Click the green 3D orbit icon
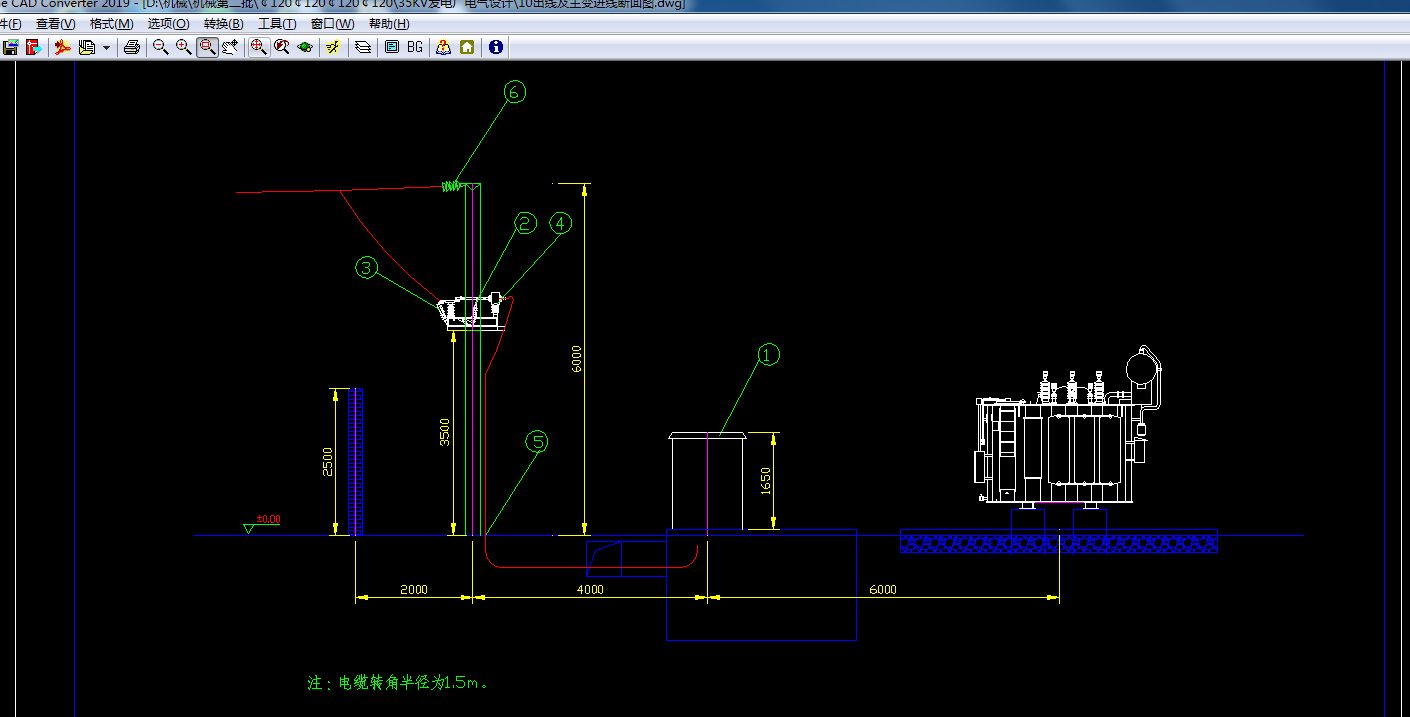 pyautogui.click(x=306, y=47)
